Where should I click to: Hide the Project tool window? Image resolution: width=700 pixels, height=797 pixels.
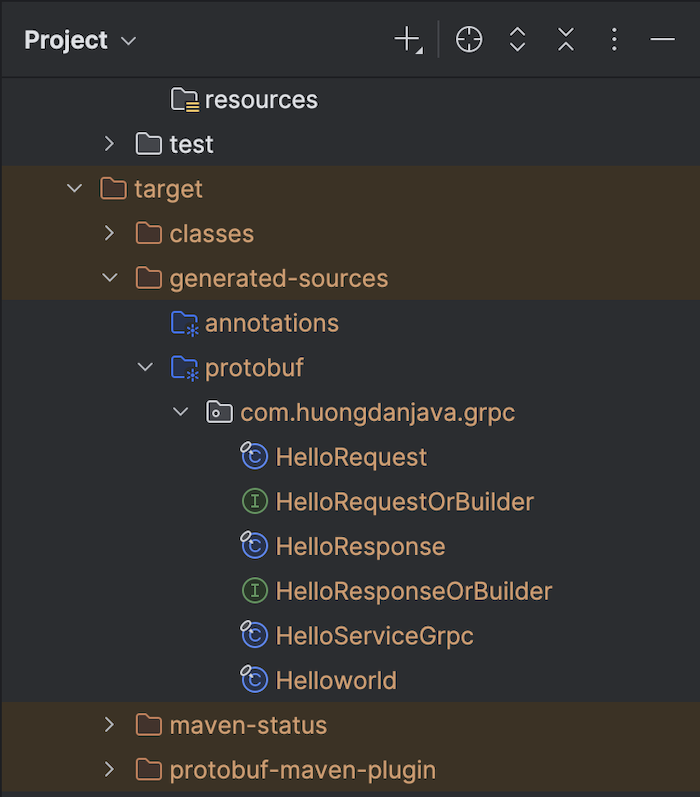[x=662, y=39]
